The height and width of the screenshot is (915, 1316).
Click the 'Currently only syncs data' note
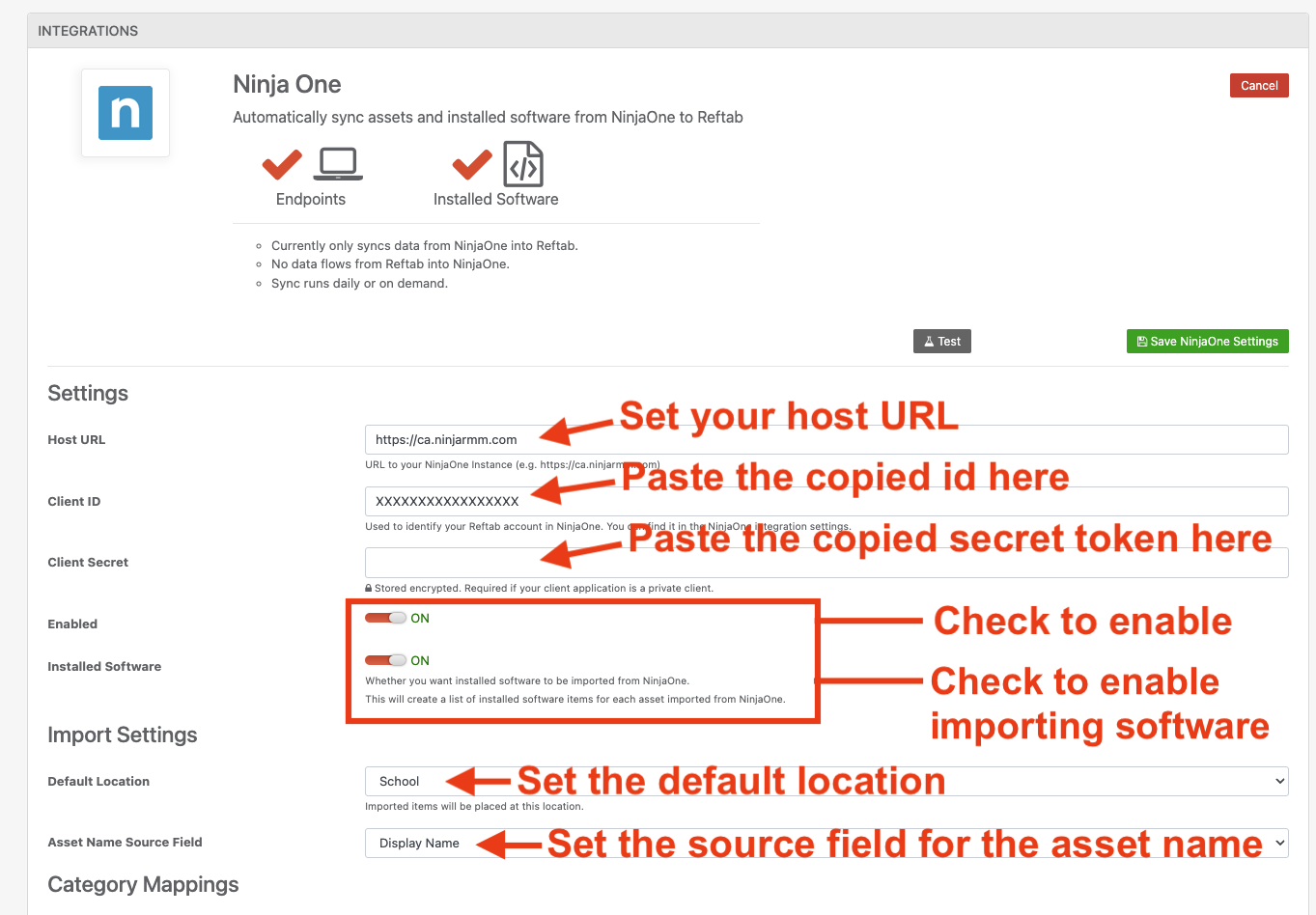point(425,245)
